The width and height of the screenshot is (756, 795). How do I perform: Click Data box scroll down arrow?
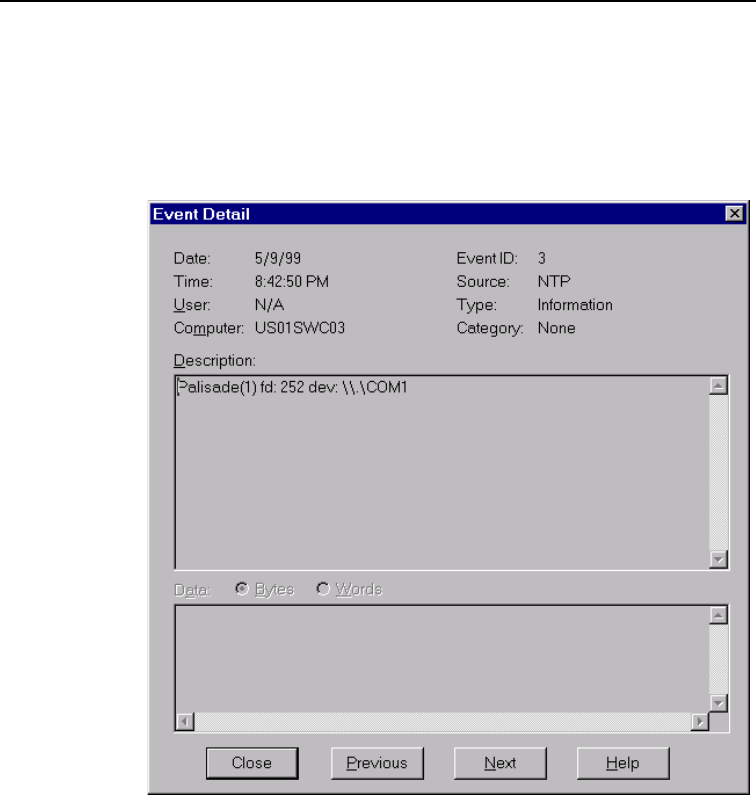[x=718, y=703]
